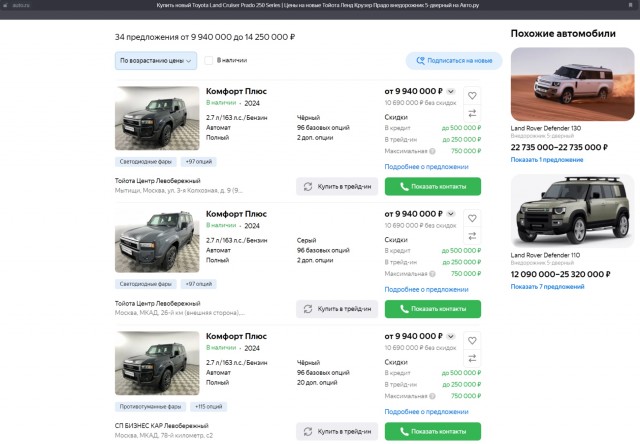Expand the price chevron on second listing
This screenshot has height=444, width=640.
point(451,214)
